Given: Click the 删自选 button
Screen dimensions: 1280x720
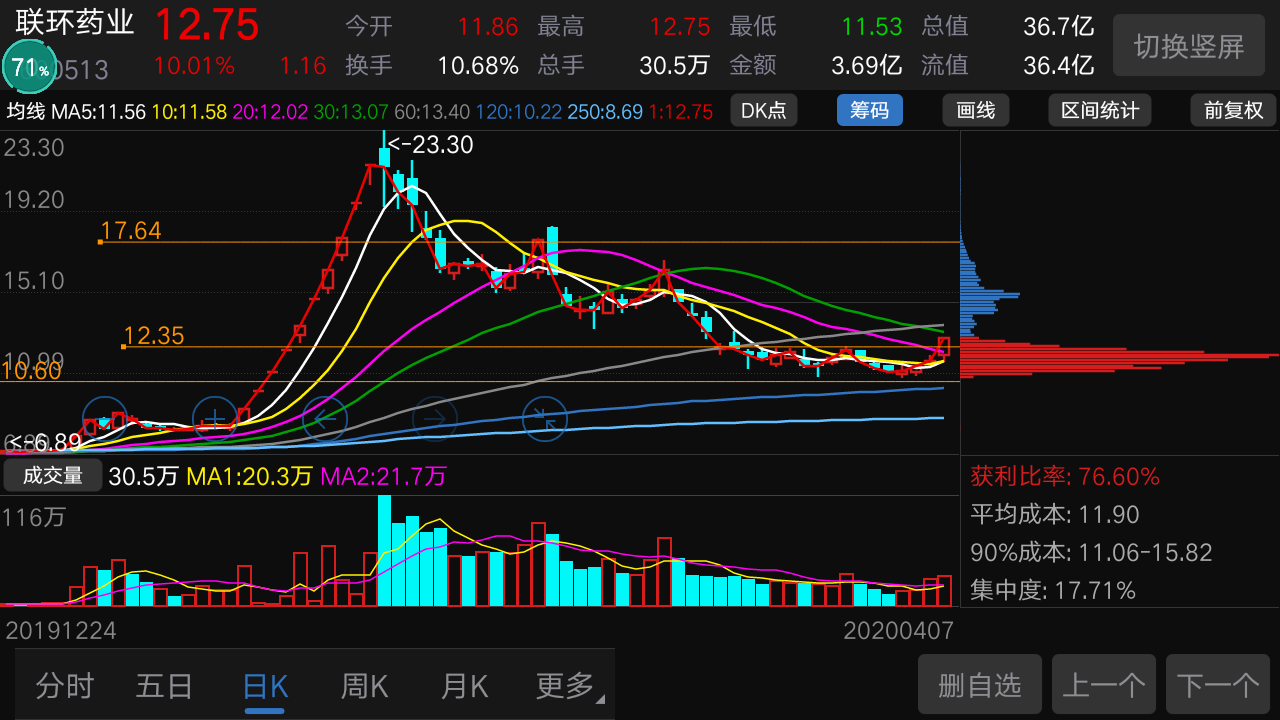Looking at the screenshot, I should click(980, 685).
